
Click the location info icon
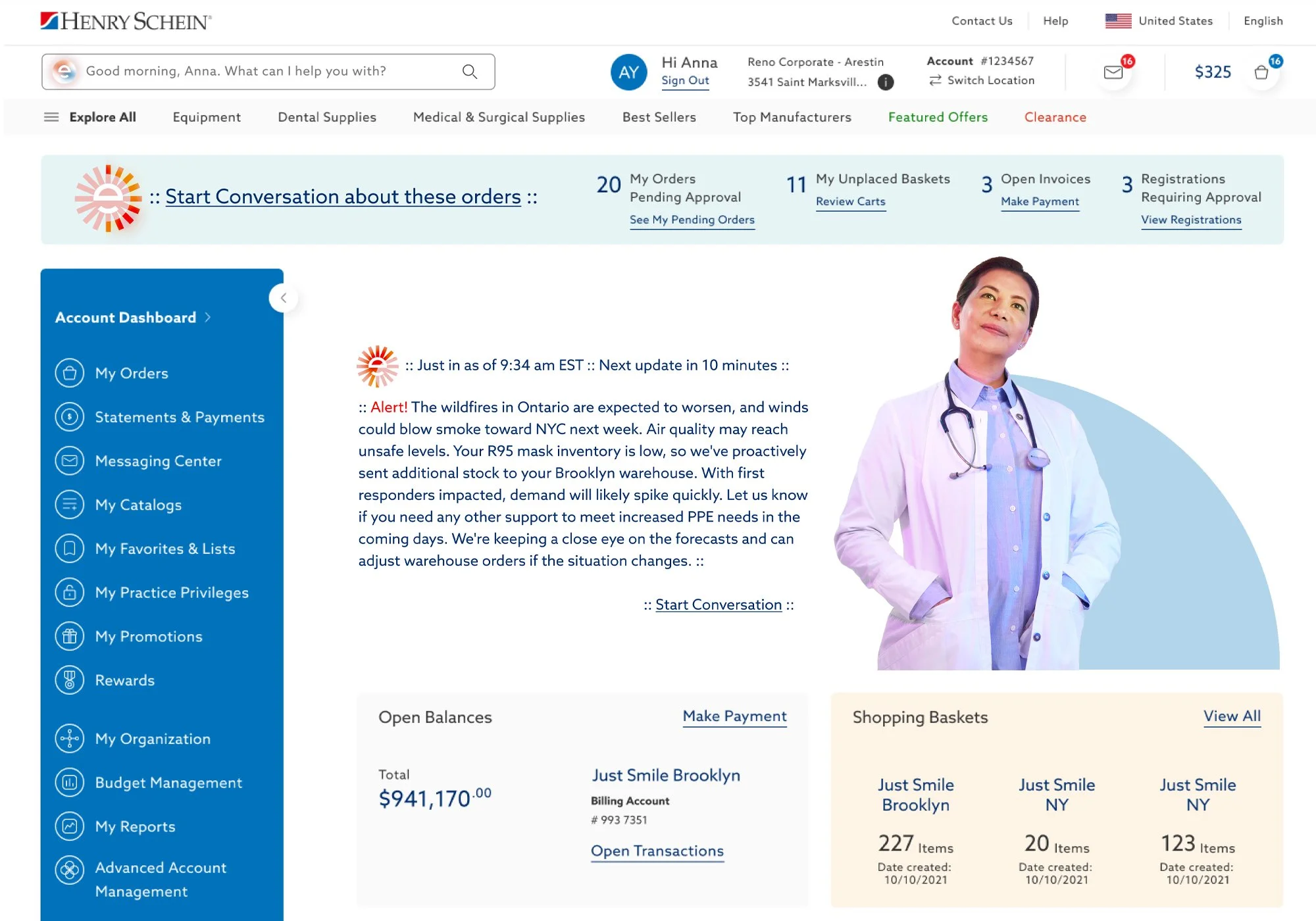pos(886,82)
